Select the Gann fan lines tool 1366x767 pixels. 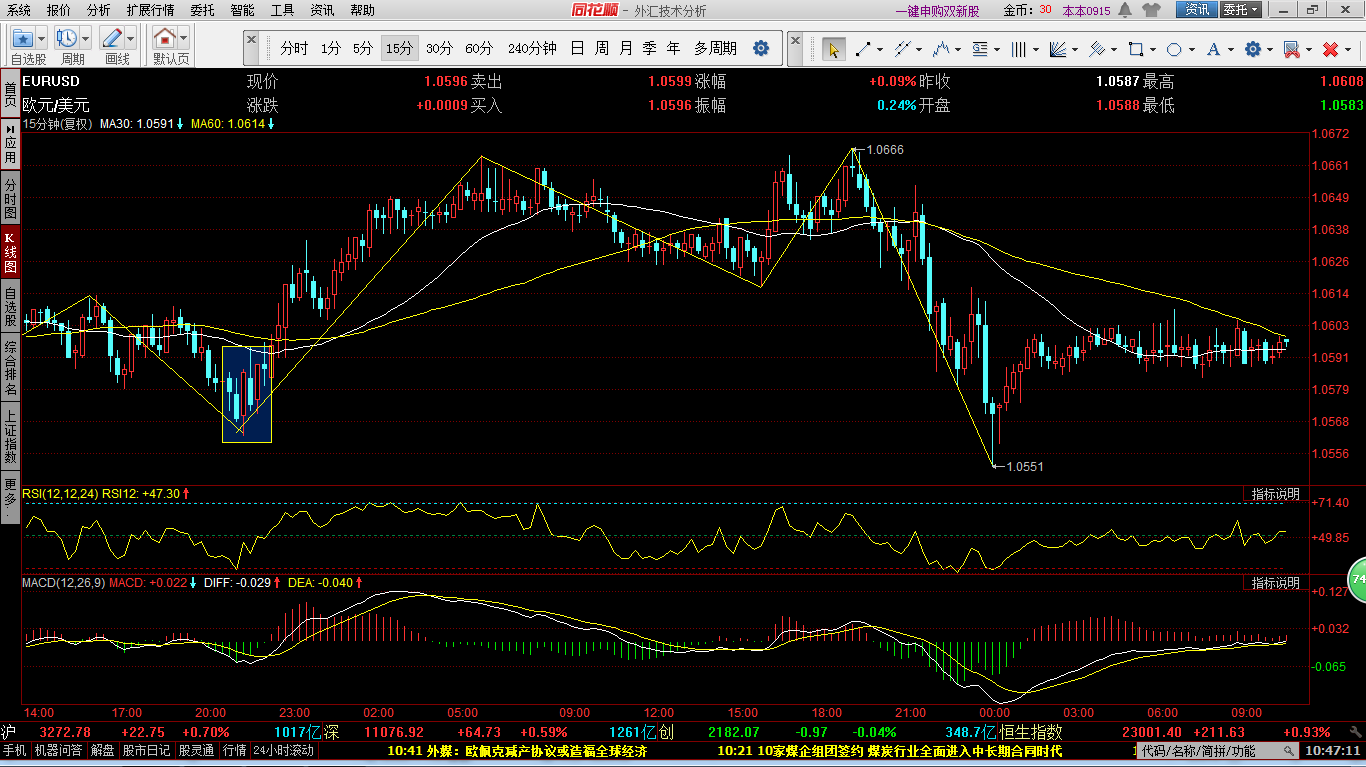(x=1058, y=49)
